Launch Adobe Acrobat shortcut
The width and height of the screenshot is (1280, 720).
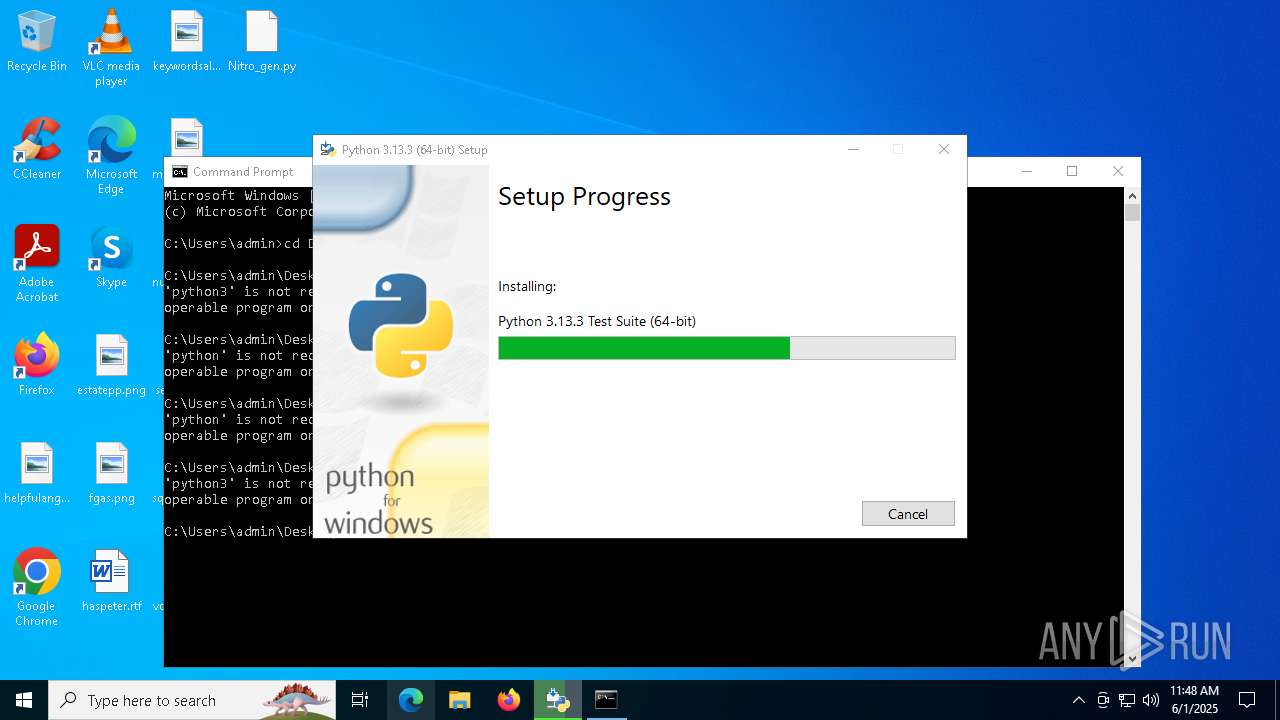(37, 264)
